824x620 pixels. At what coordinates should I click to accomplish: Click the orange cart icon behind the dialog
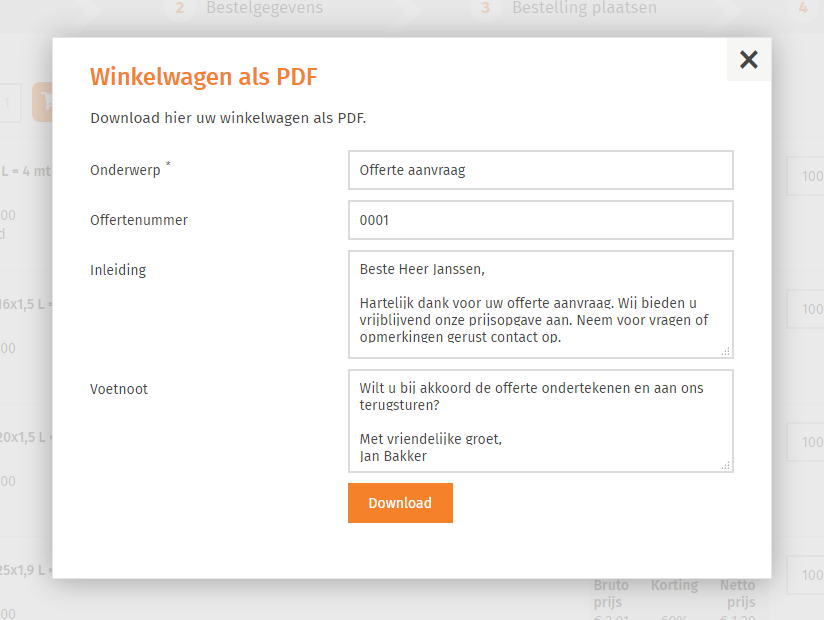pos(42,102)
